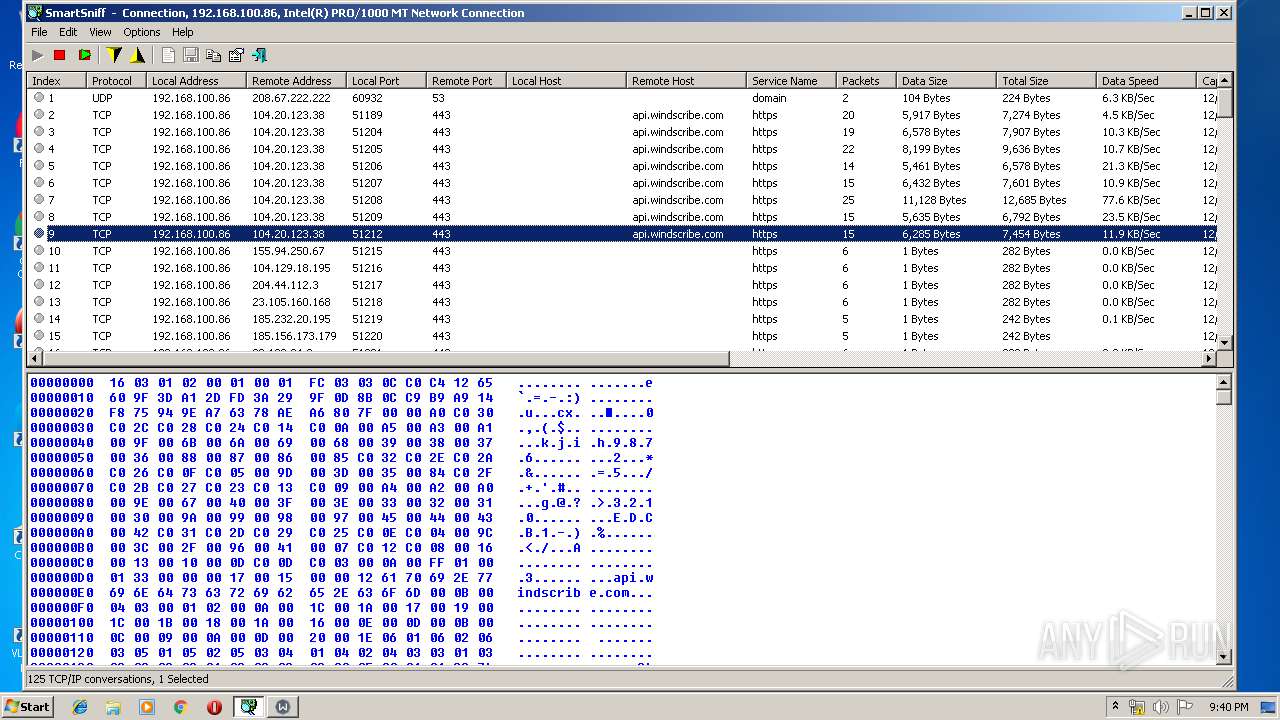
Task: Sort by the Data Size column header
Action: 946,81
